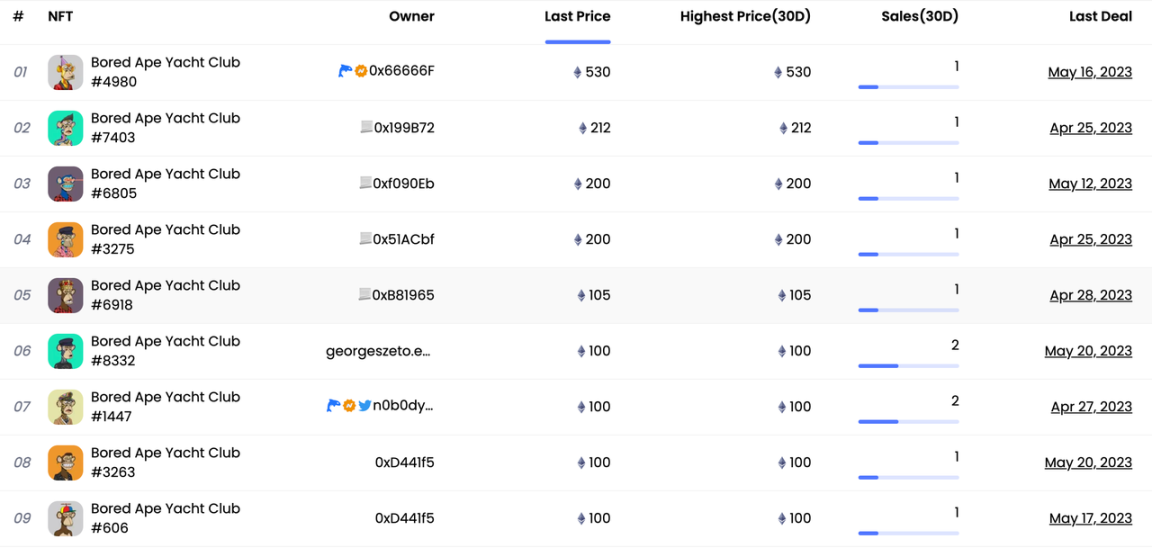The height and width of the screenshot is (548, 1152).
Task: Click the sales progress bar for #8332
Action: (x=908, y=366)
